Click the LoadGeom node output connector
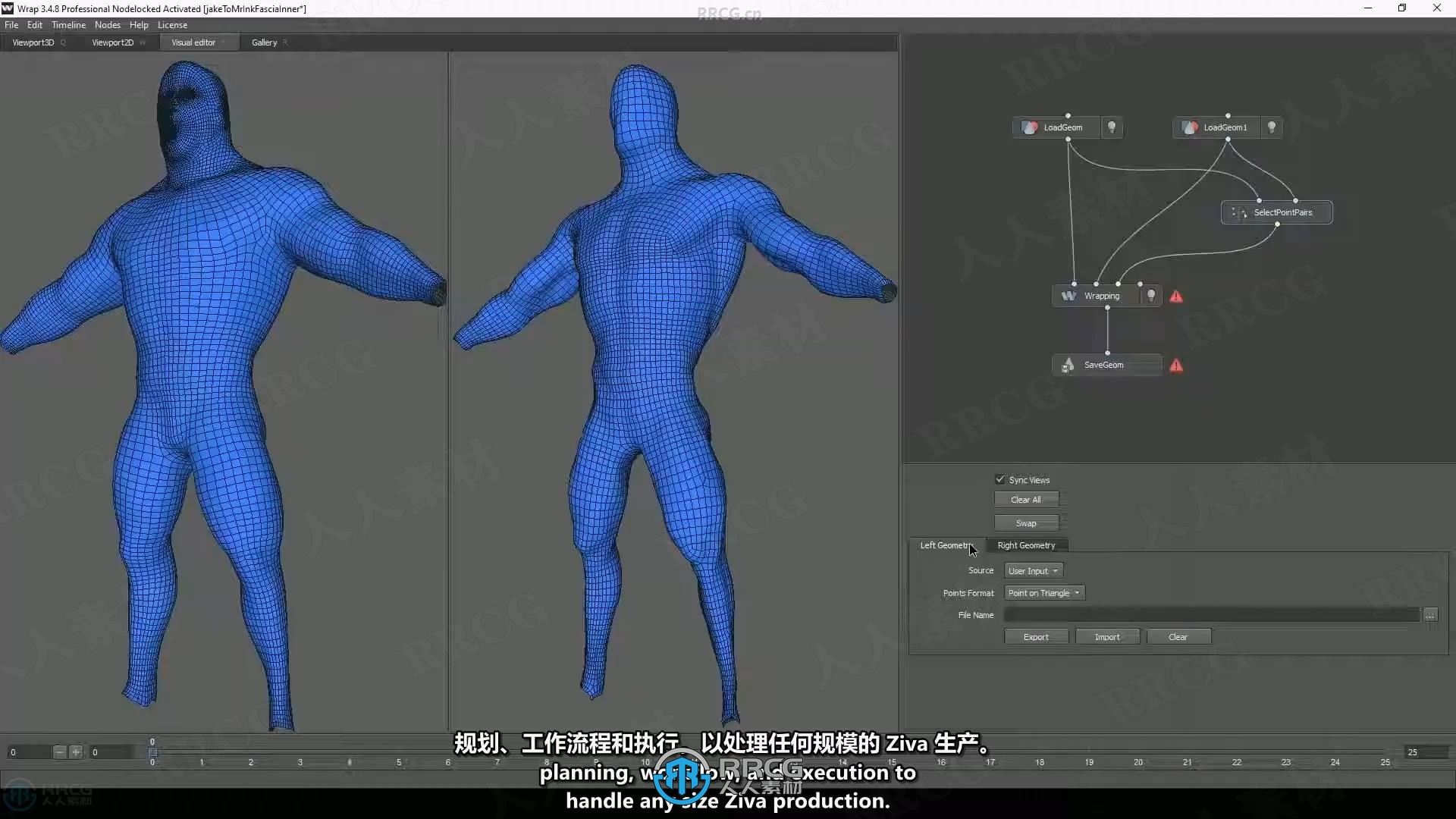Screen dimensions: 1456x819 pos(1068,140)
